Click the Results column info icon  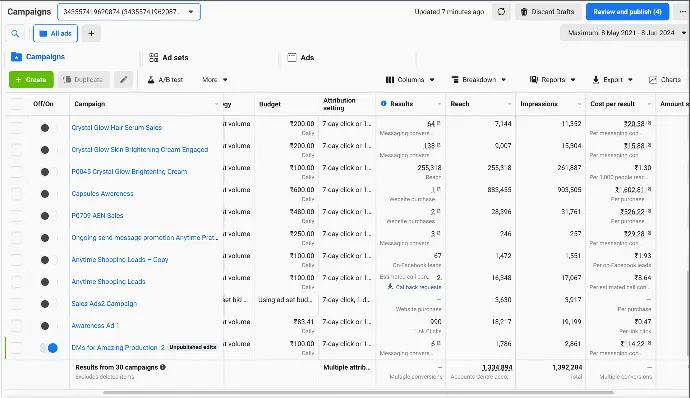pyautogui.click(x=383, y=103)
